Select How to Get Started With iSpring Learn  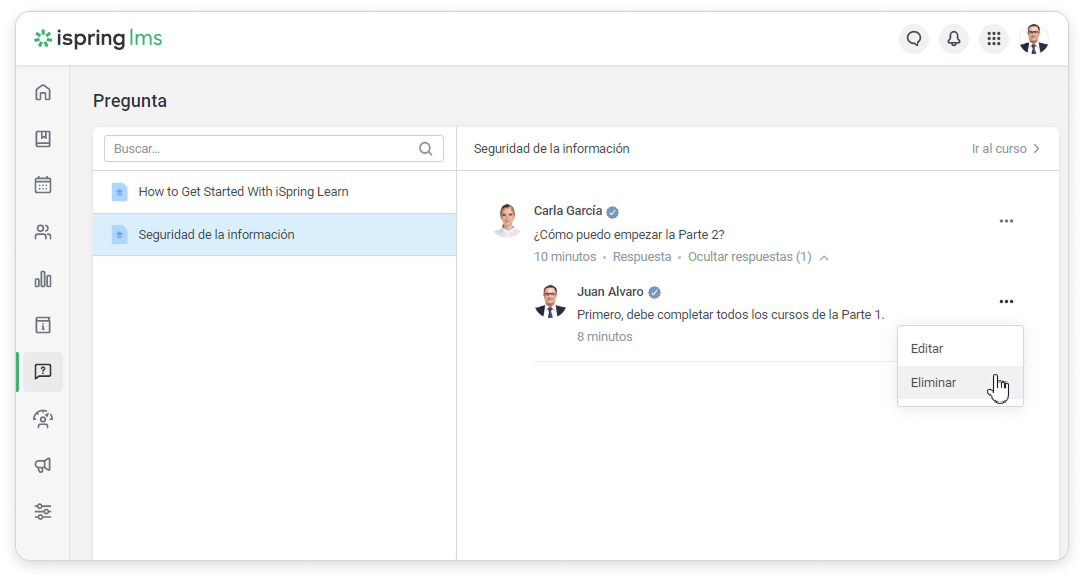tap(243, 192)
